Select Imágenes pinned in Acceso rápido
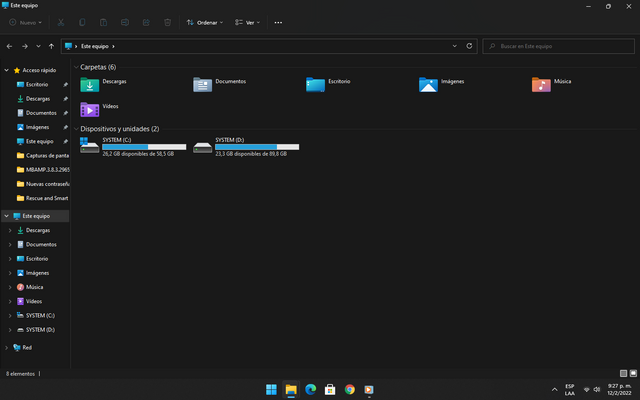Viewport: 640px width, 400px height. pyautogui.click(x=36, y=127)
